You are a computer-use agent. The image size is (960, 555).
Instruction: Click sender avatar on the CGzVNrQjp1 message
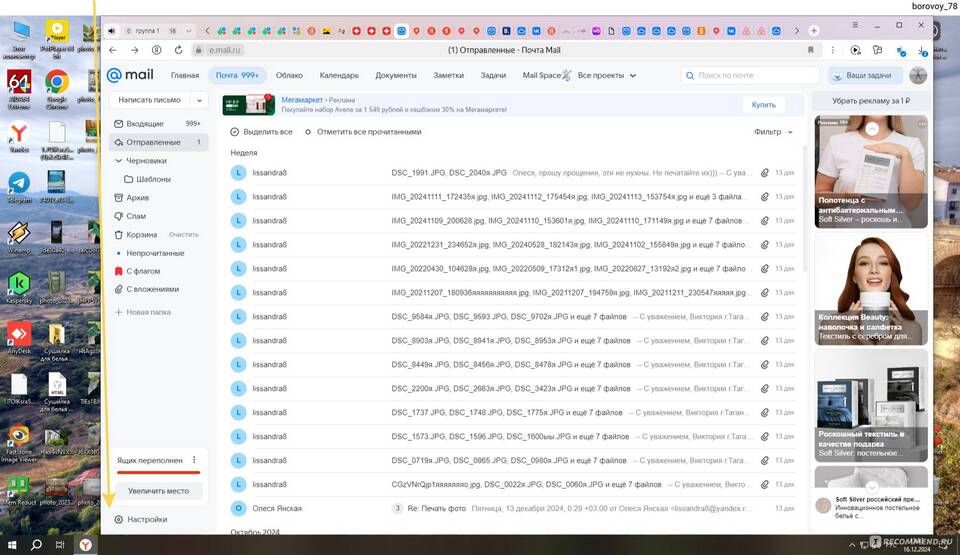[x=238, y=485]
